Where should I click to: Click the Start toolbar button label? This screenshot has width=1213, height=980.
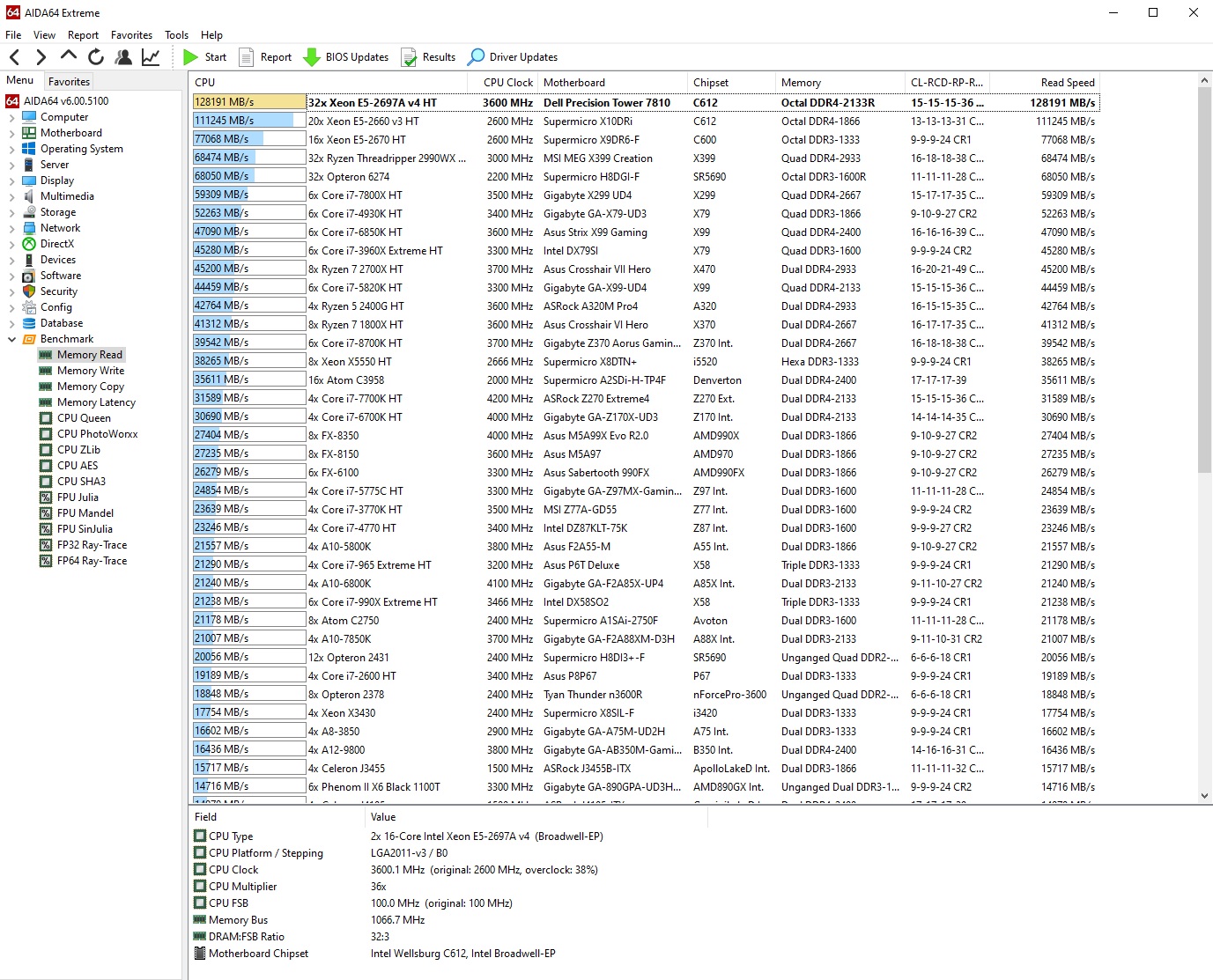pyautogui.click(x=216, y=57)
